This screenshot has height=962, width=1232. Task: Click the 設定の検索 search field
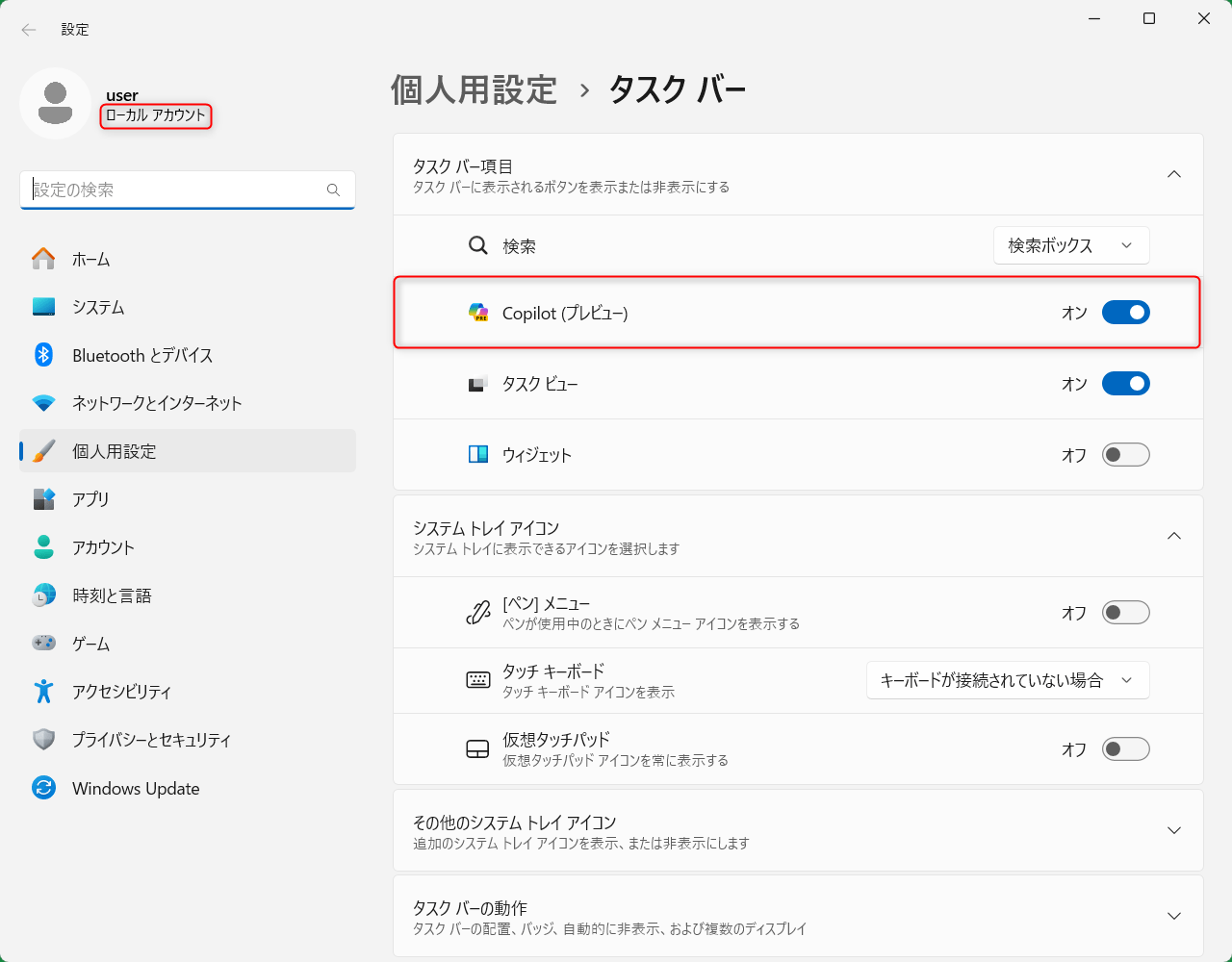[178, 190]
